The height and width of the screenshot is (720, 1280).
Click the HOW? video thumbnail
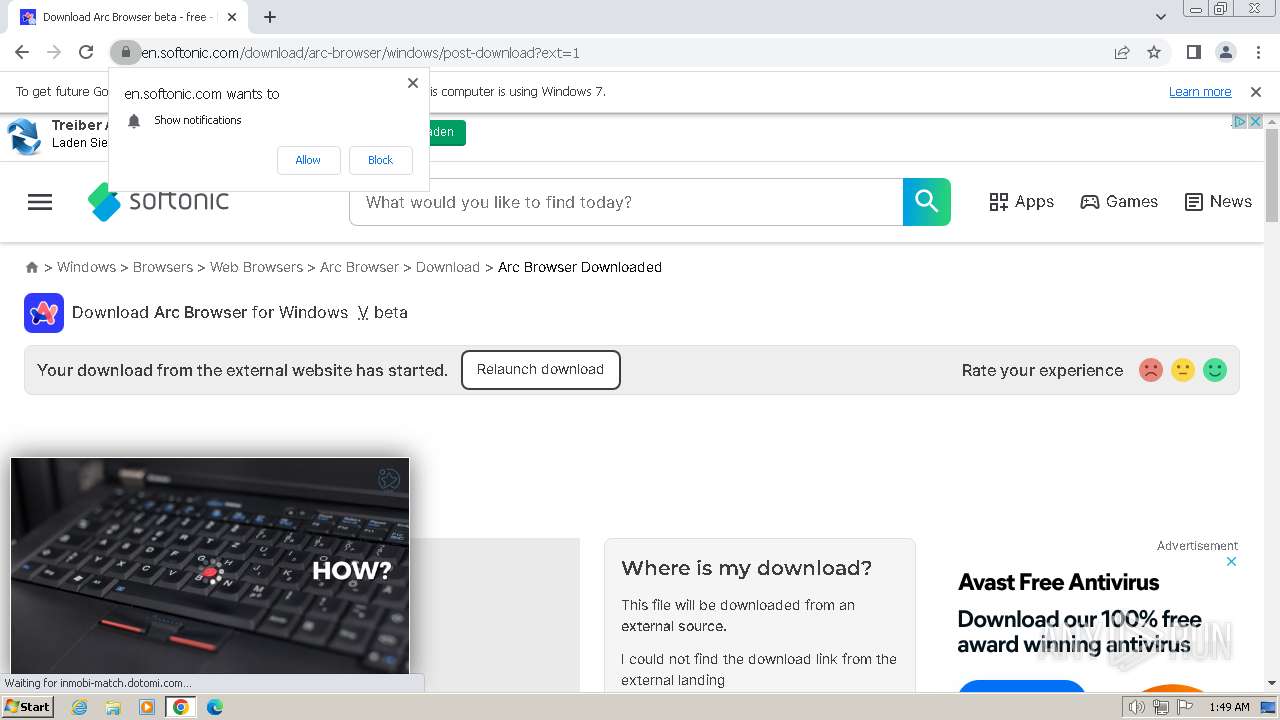pos(210,566)
